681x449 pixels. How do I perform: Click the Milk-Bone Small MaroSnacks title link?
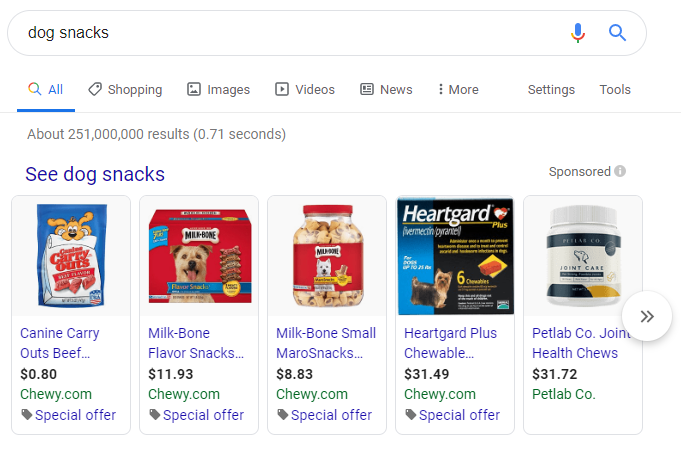tap(326, 343)
